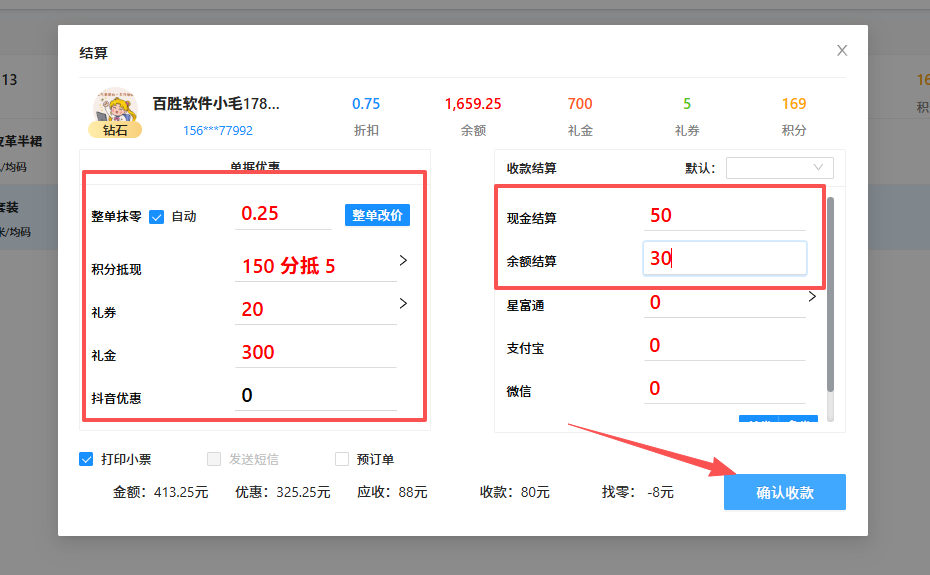Toggle the 发送短信 checkbox
Screen dimensions: 930x575
point(214,459)
